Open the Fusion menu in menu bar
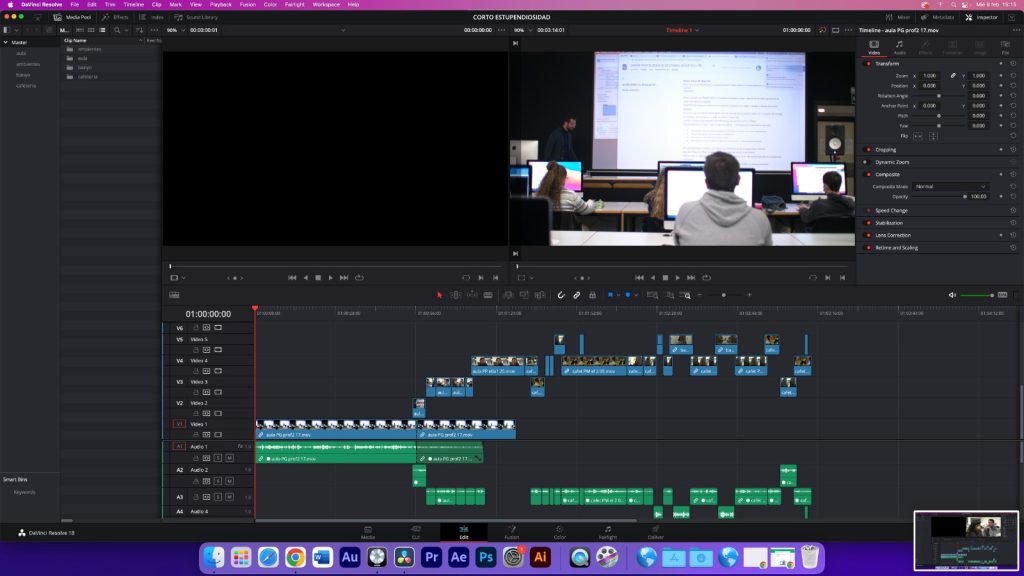Image resolution: width=1024 pixels, height=576 pixels. 248,5
